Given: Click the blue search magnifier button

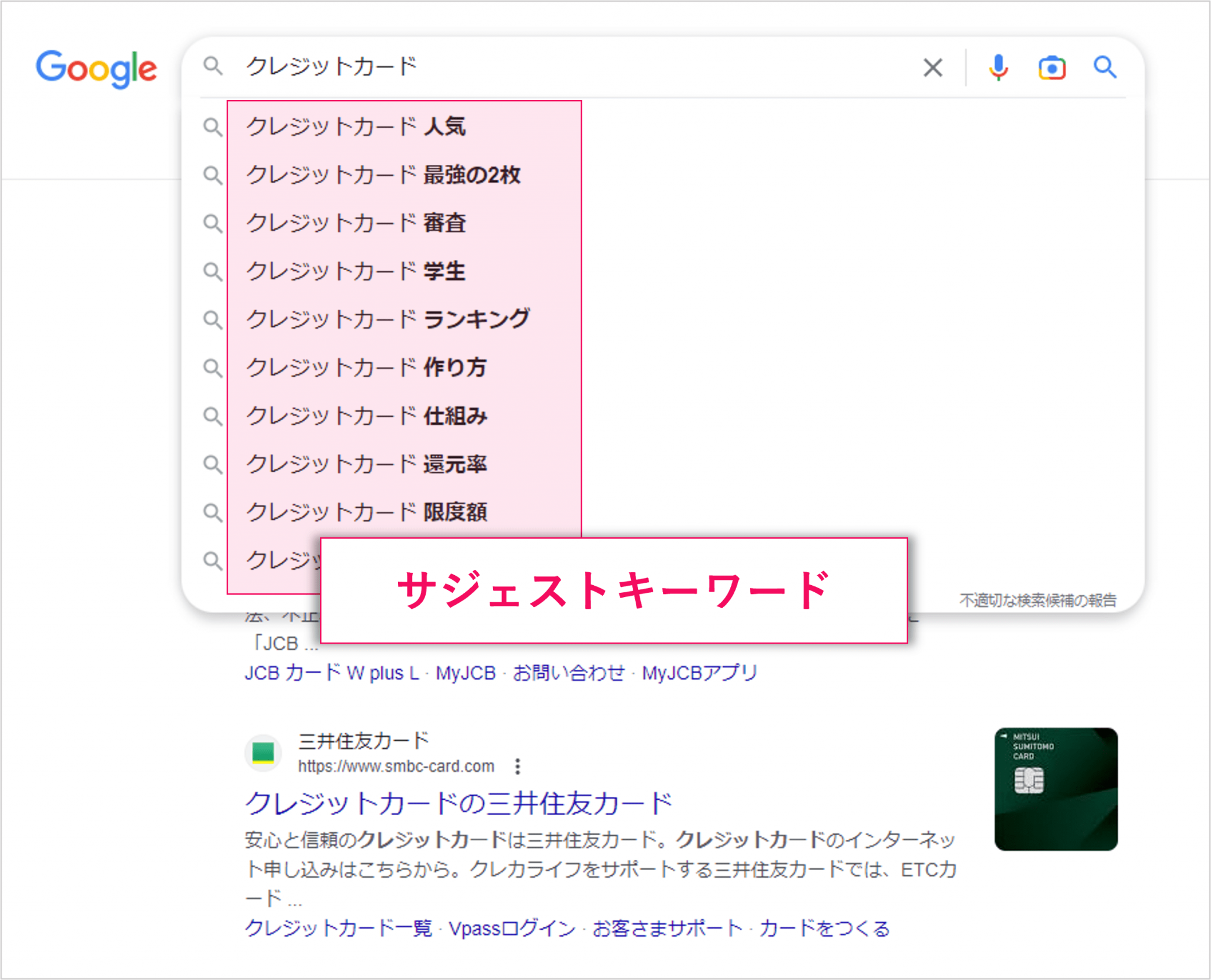Looking at the screenshot, I should [x=1104, y=68].
